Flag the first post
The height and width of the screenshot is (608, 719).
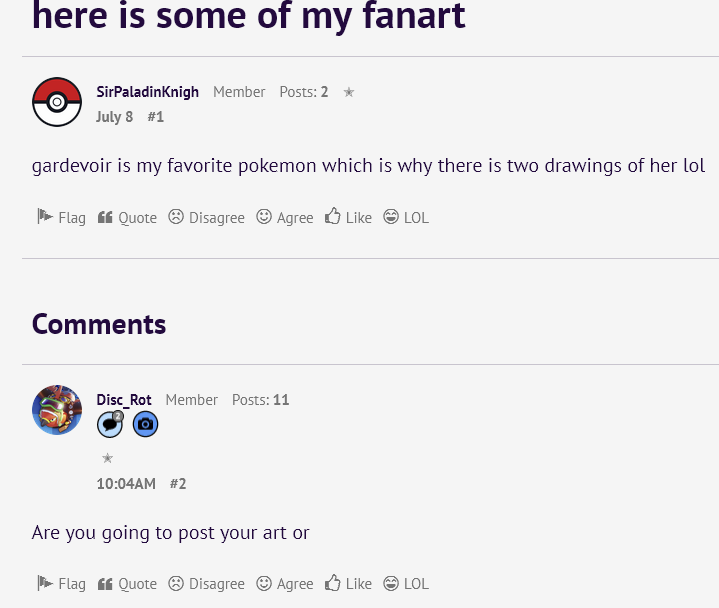[62, 217]
